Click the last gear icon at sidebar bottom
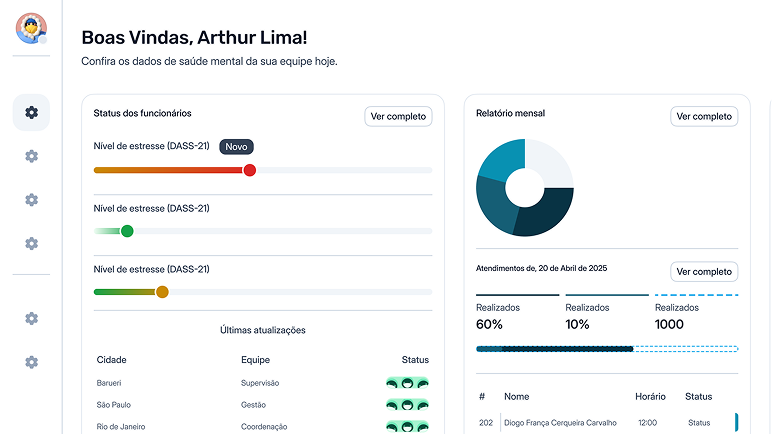772x434 pixels. click(32, 362)
